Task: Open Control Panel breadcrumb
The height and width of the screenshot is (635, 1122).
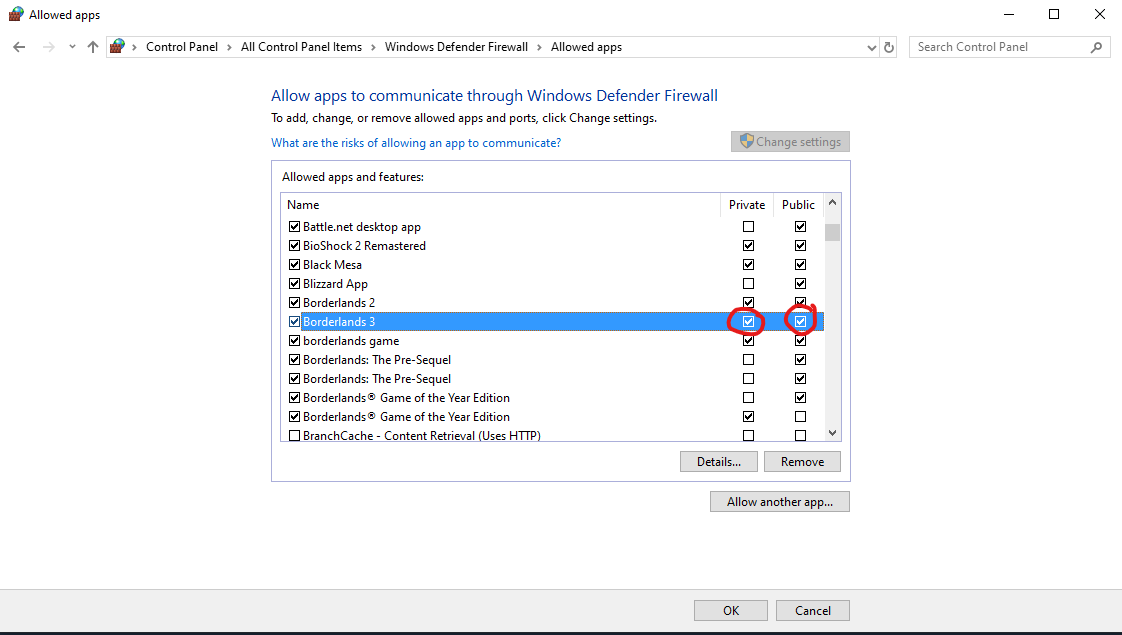Action: 182,47
